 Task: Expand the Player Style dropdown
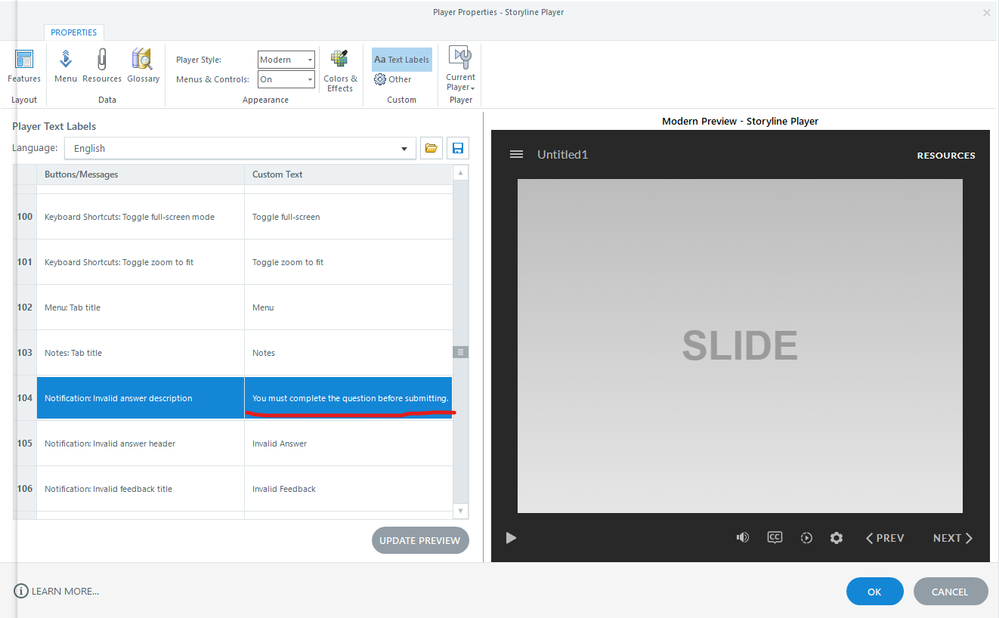pyautogui.click(x=286, y=60)
